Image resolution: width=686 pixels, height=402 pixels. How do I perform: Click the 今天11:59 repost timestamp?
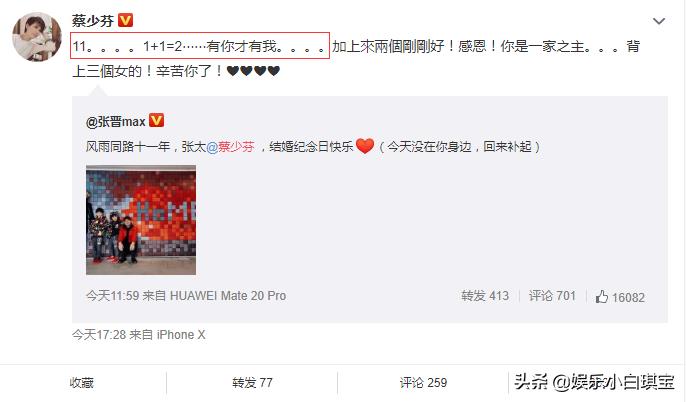pyautogui.click(x=112, y=296)
